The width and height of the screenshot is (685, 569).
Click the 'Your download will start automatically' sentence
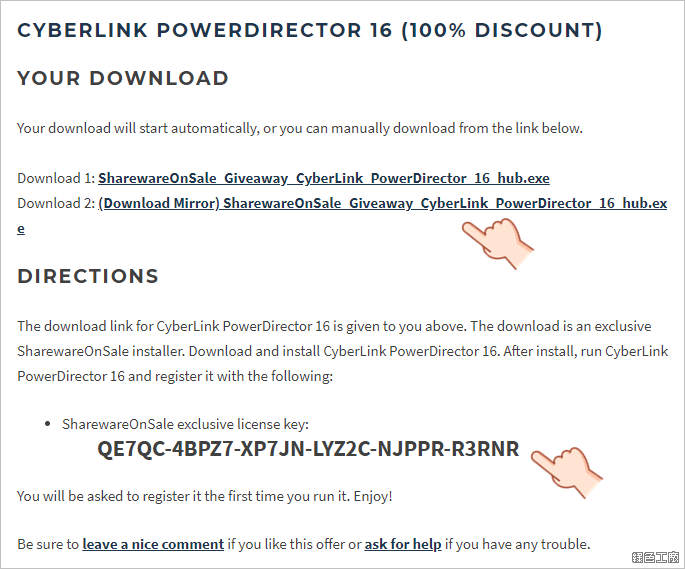300,128
